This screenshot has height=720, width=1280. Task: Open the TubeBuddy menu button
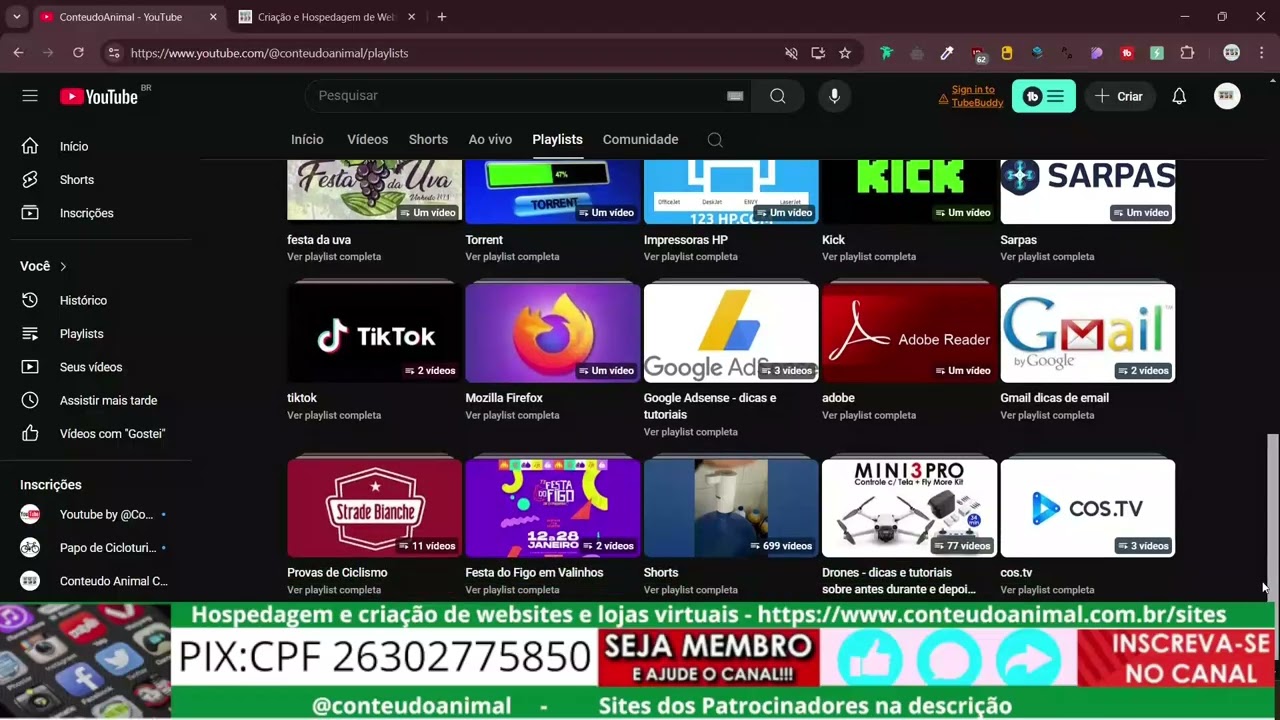point(1044,96)
